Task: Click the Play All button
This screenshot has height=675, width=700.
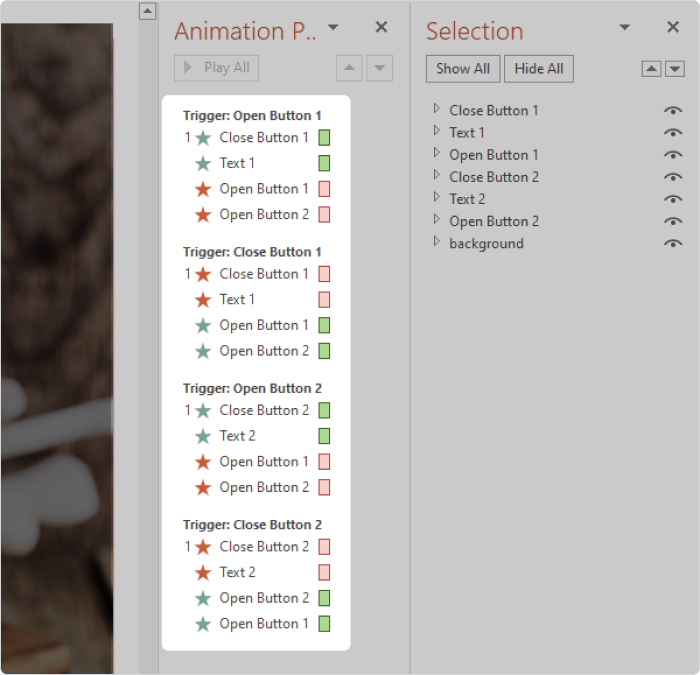Action: (217, 68)
